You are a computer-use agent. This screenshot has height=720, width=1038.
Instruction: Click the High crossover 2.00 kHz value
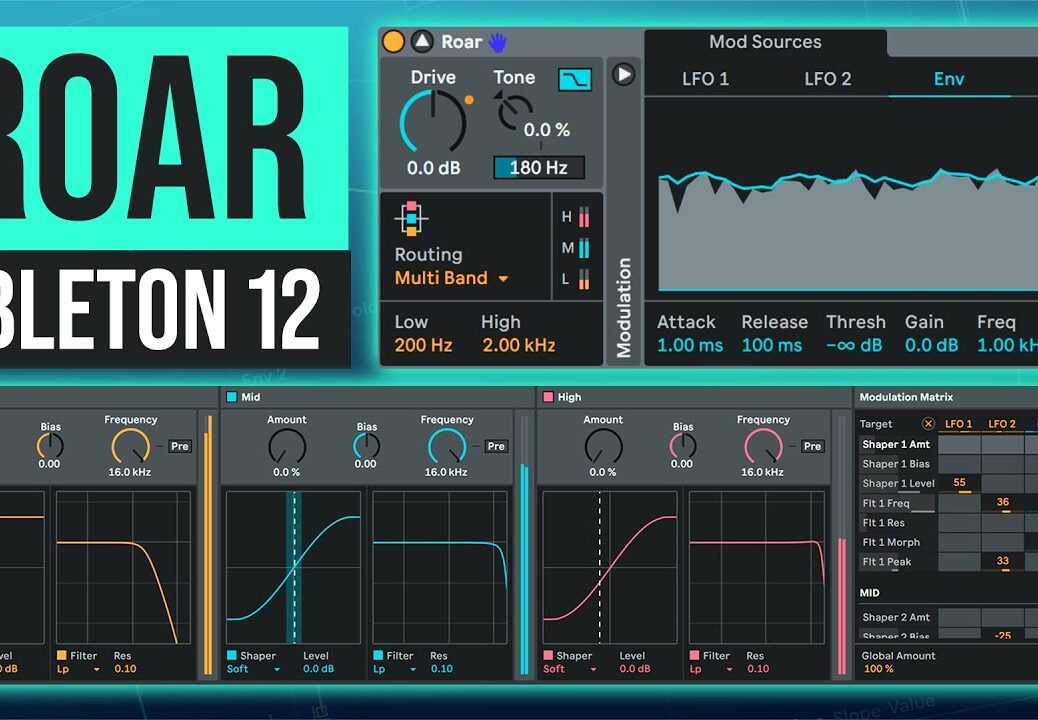tap(518, 345)
